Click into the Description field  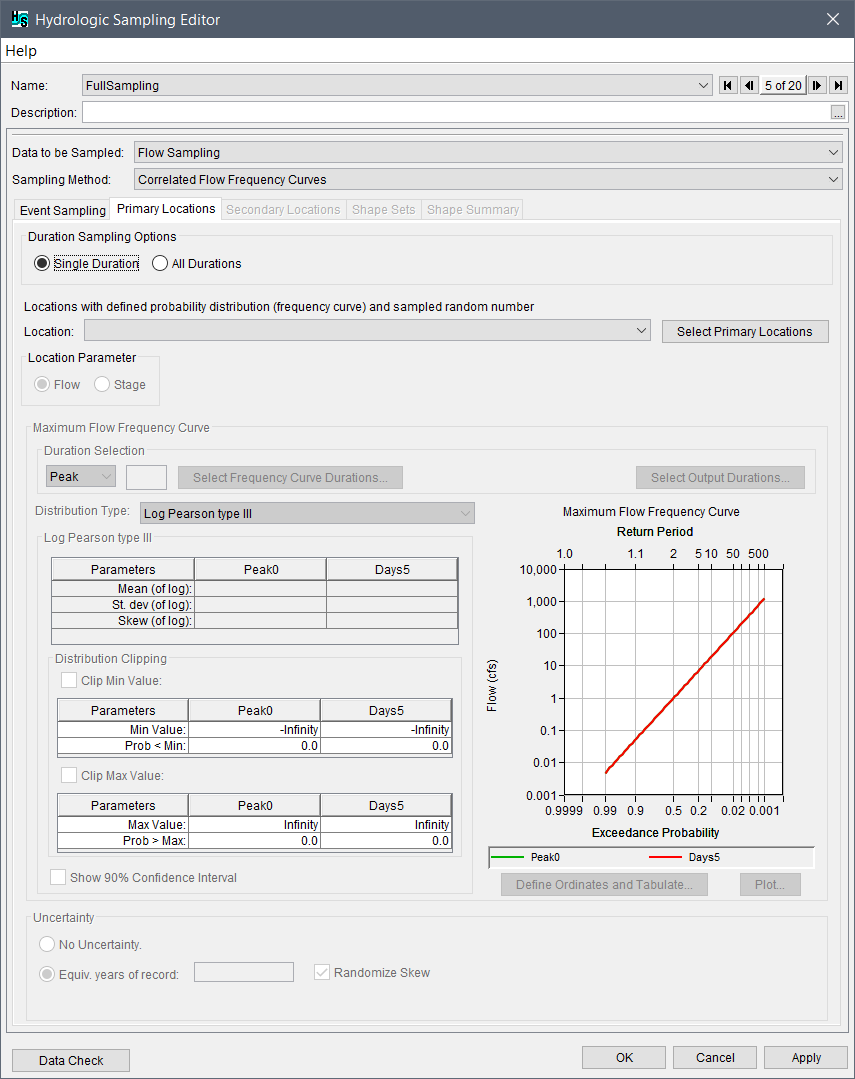click(456, 112)
